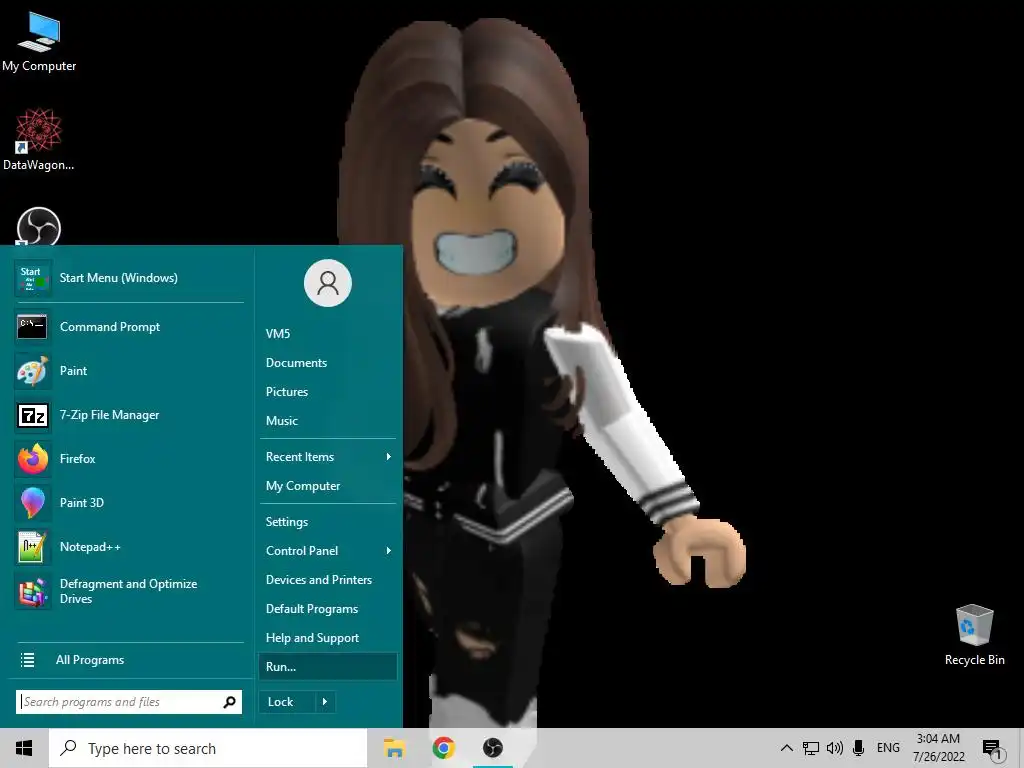
Task: Open File Explorer from the taskbar
Action: pos(394,748)
